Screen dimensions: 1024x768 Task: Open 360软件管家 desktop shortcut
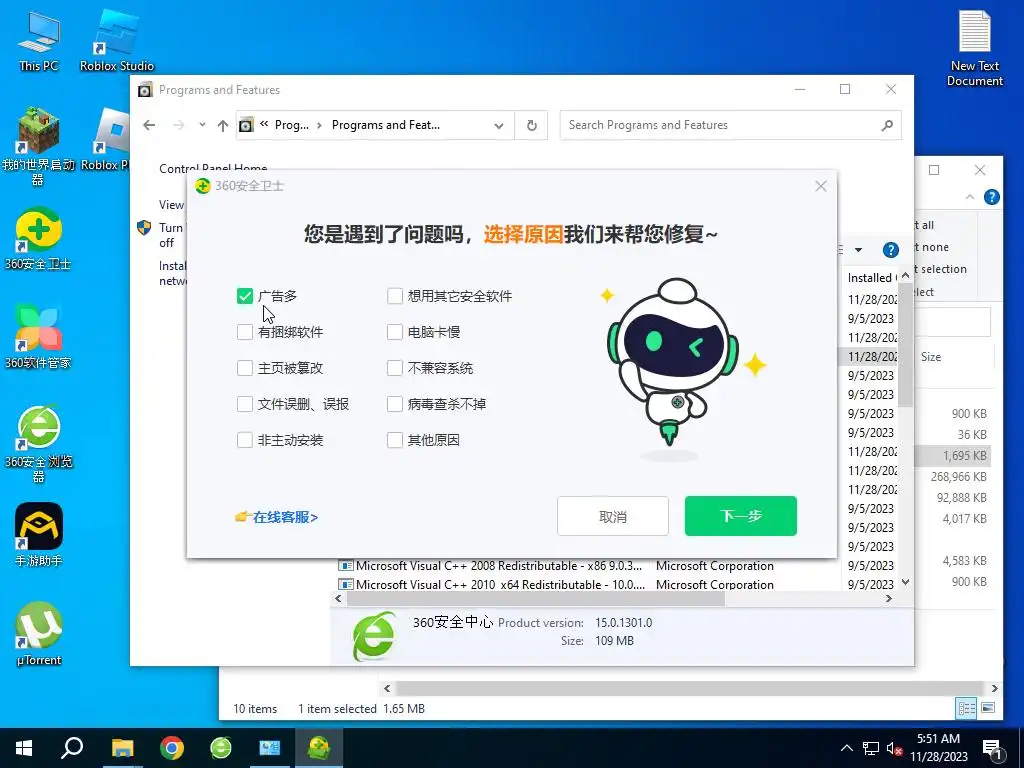pyautogui.click(x=39, y=337)
